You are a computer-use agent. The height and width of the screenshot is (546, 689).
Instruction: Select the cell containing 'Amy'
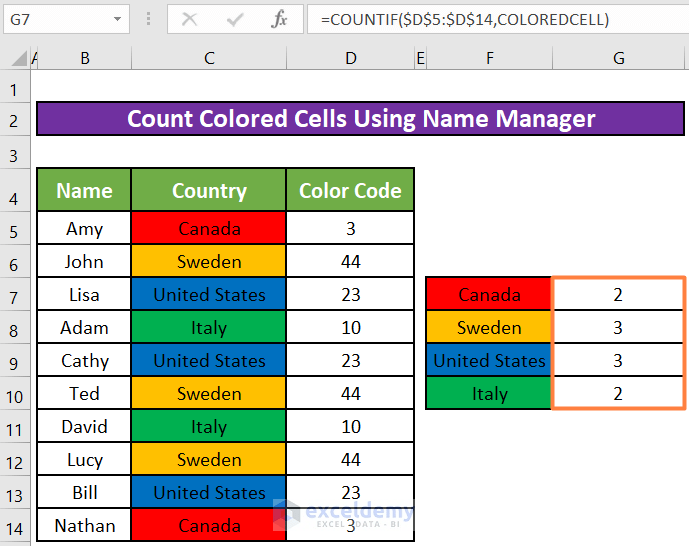tap(84, 228)
